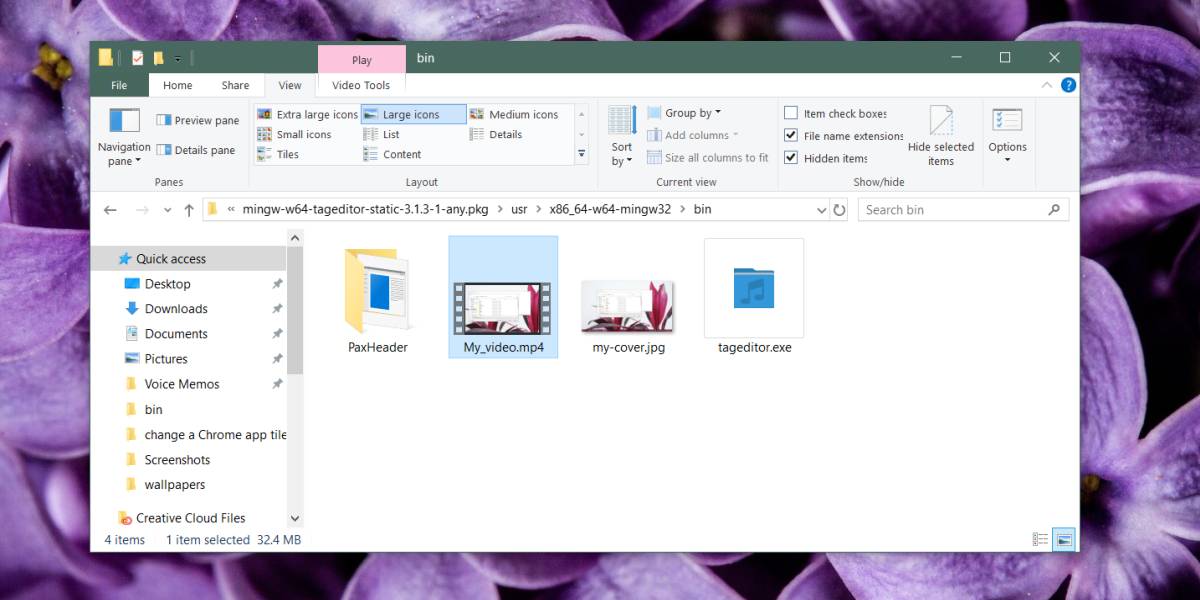
Task: Pick the List layout
Action: [382, 134]
